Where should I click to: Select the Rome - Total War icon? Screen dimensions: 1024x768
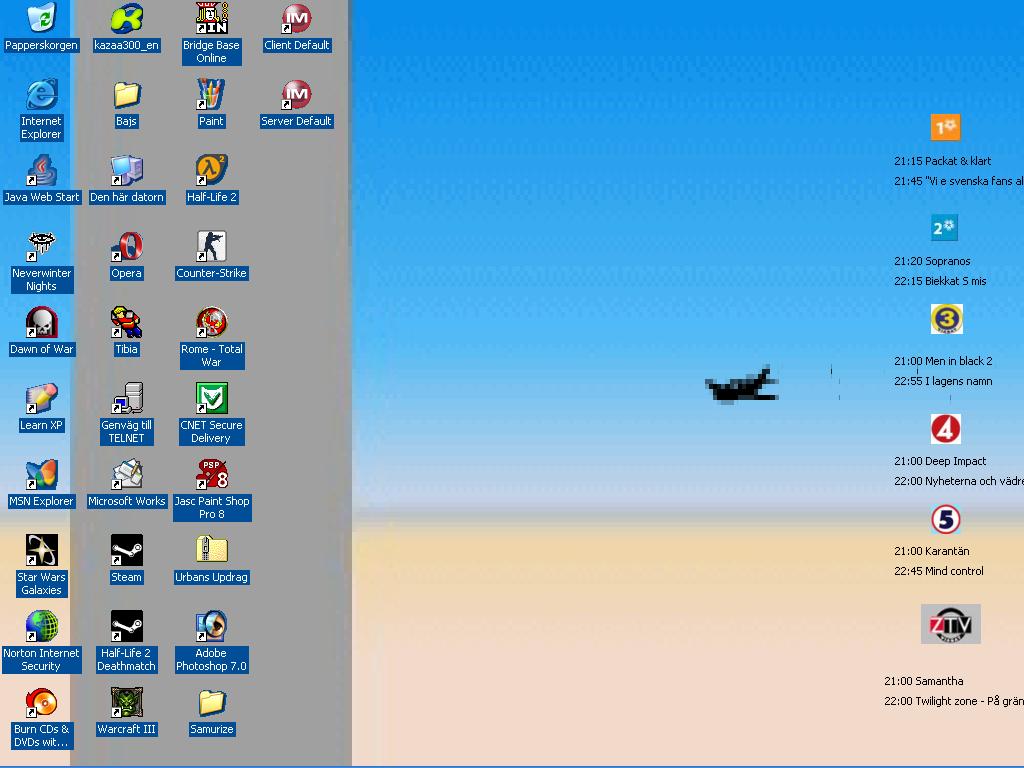pyautogui.click(x=212, y=322)
